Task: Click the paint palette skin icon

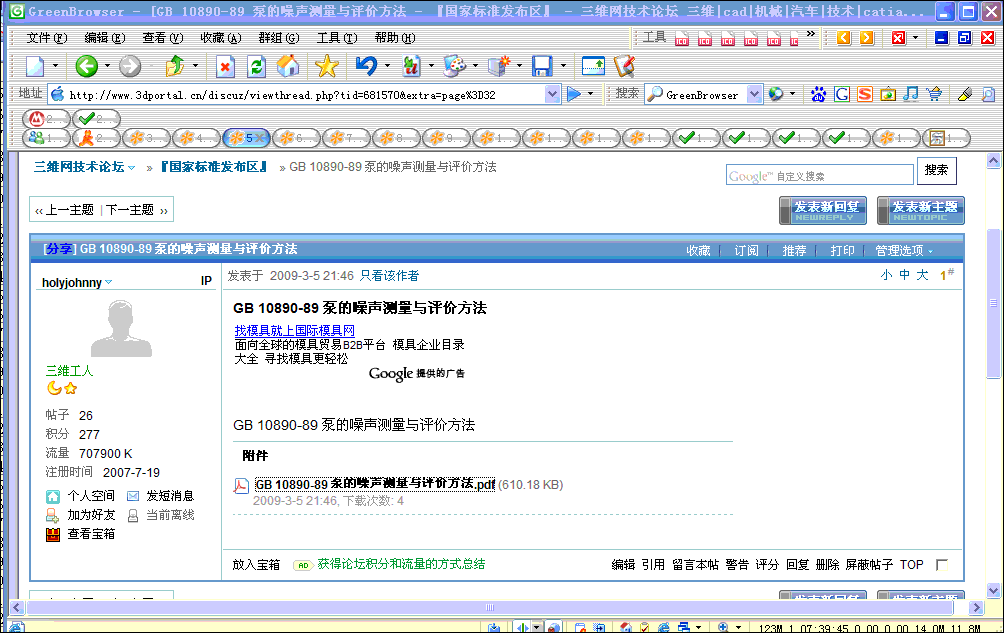Action: [x=454, y=66]
